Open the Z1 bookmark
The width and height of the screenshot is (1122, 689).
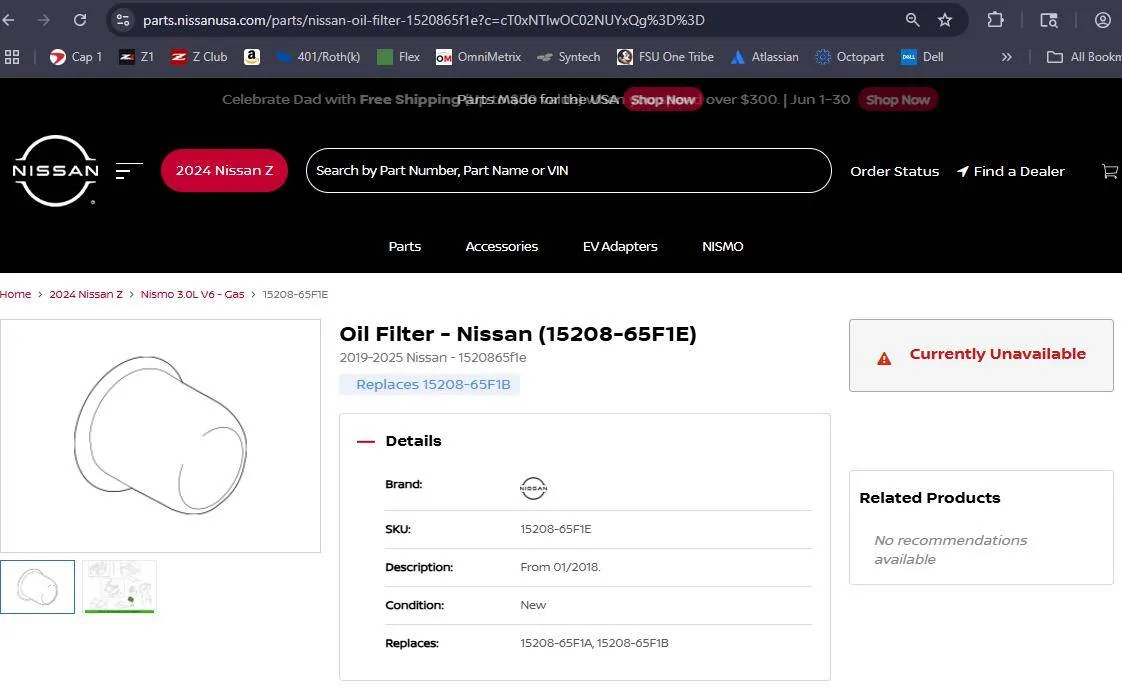coord(137,57)
